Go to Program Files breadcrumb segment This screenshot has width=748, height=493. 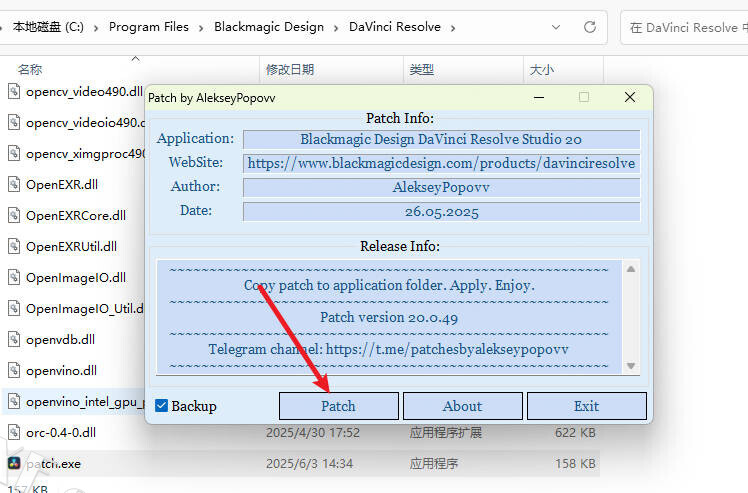pyautogui.click(x=149, y=27)
